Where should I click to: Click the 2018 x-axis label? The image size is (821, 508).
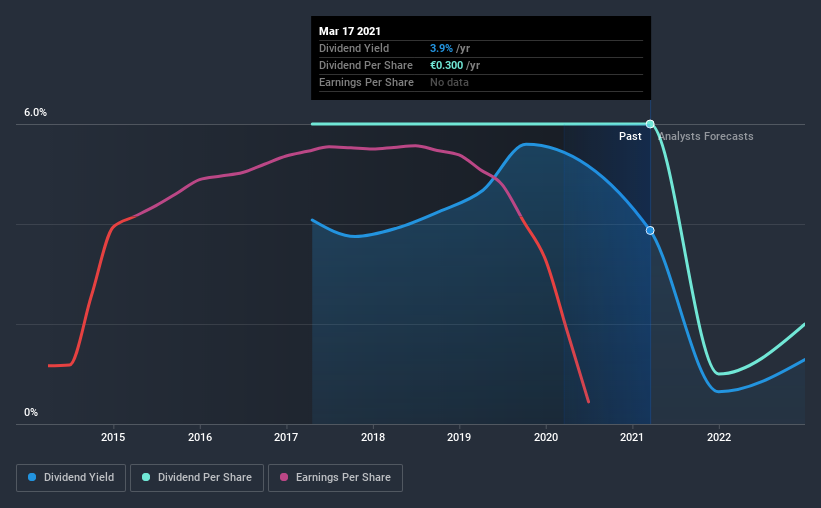tap(373, 437)
